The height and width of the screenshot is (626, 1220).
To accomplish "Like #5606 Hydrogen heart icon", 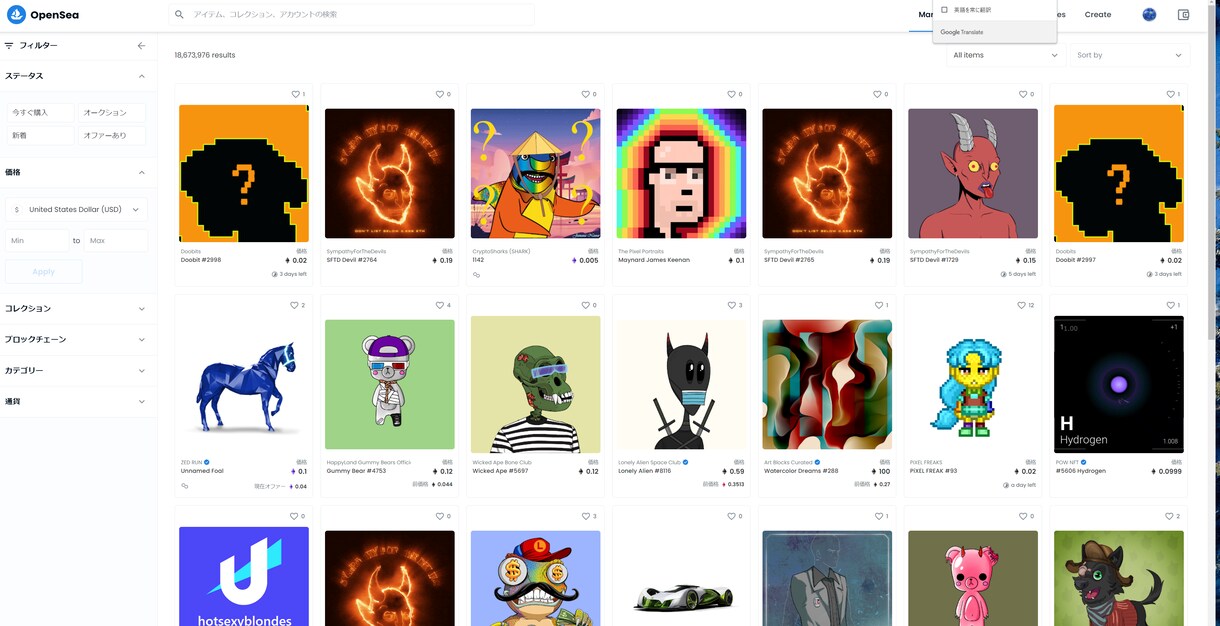I will [1169, 305].
